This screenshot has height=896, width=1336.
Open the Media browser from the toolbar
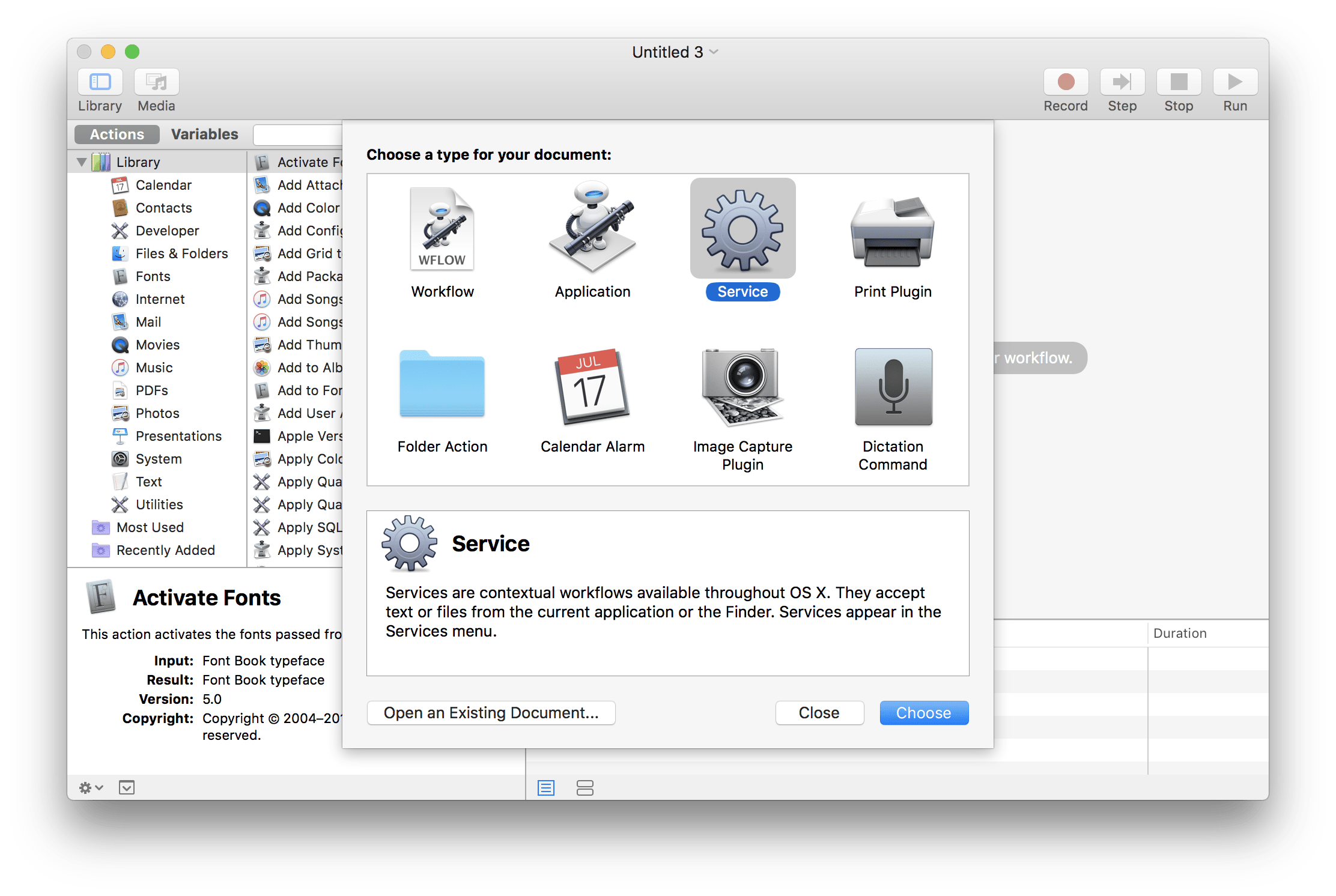point(156,90)
